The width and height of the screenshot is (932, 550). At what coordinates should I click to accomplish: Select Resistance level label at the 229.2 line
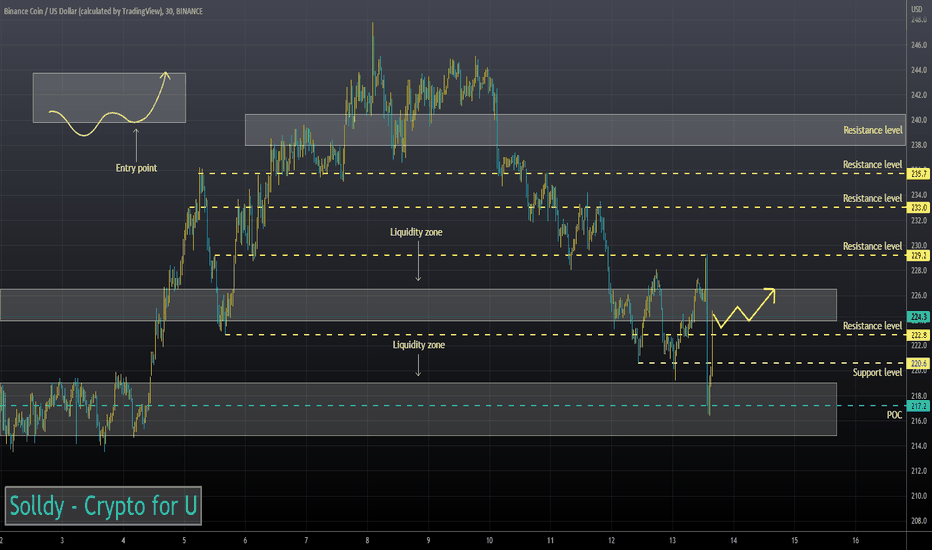tap(873, 246)
